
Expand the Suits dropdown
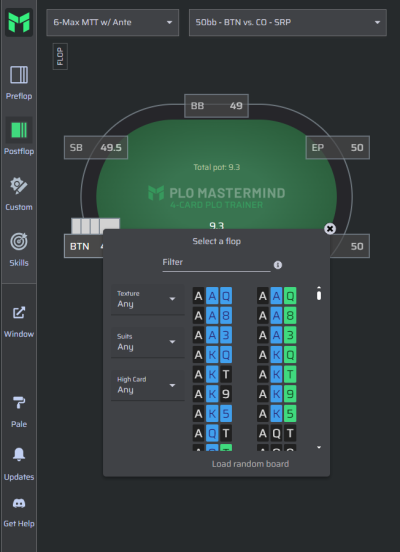pyautogui.click(x=148, y=342)
